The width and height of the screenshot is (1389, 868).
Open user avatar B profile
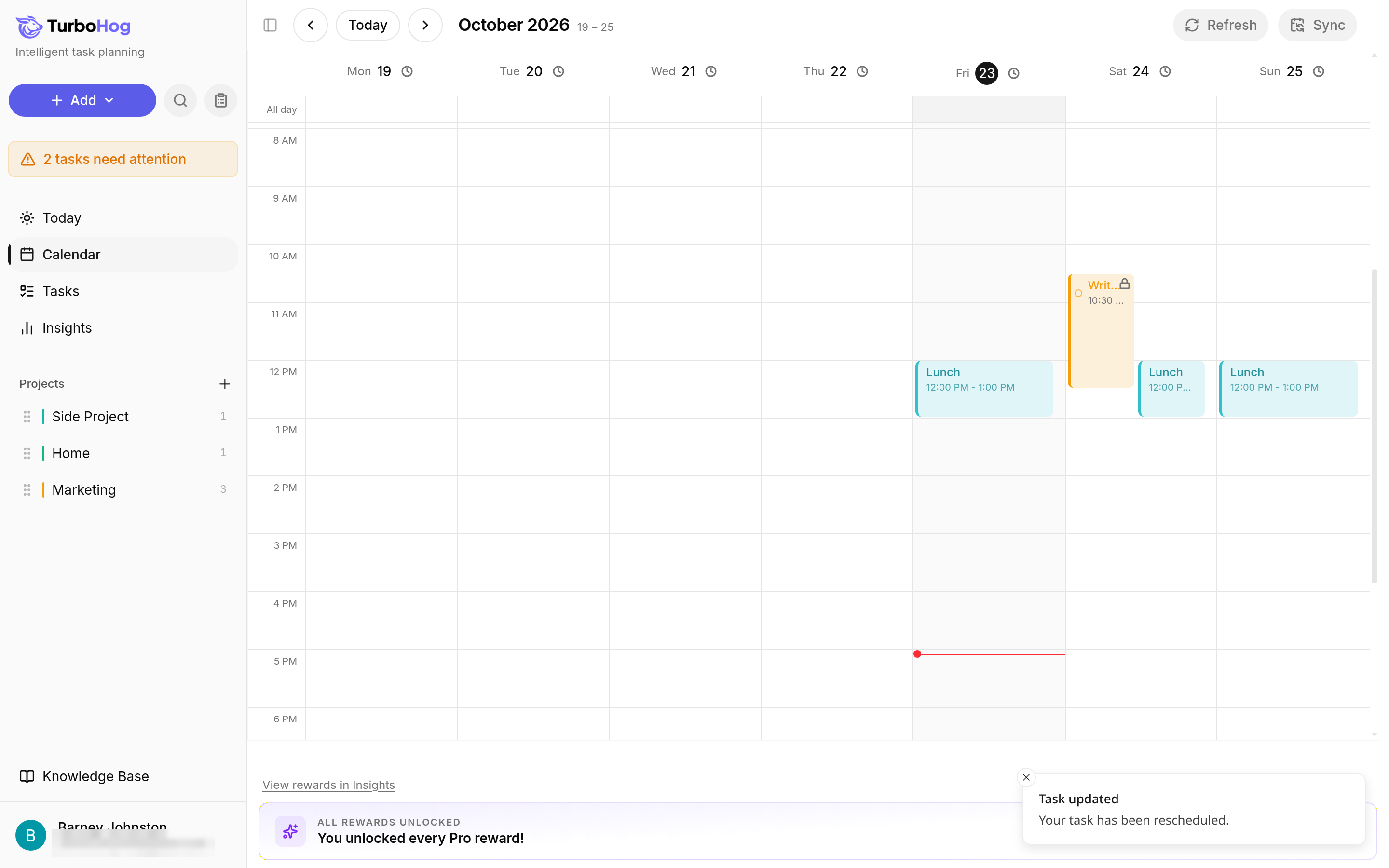tap(30, 835)
